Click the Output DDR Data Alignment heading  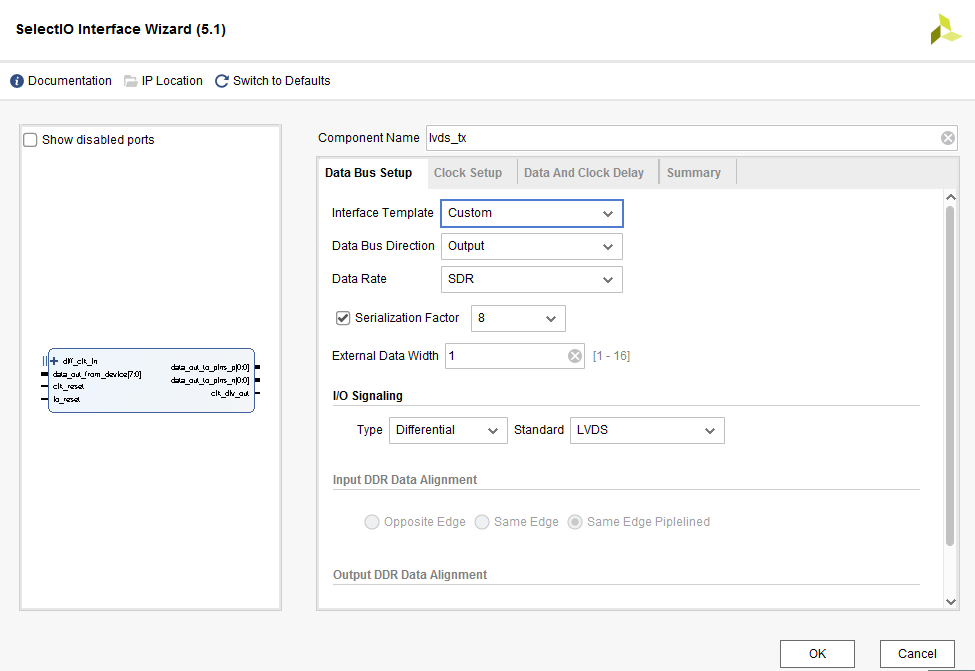click(410, 575)
